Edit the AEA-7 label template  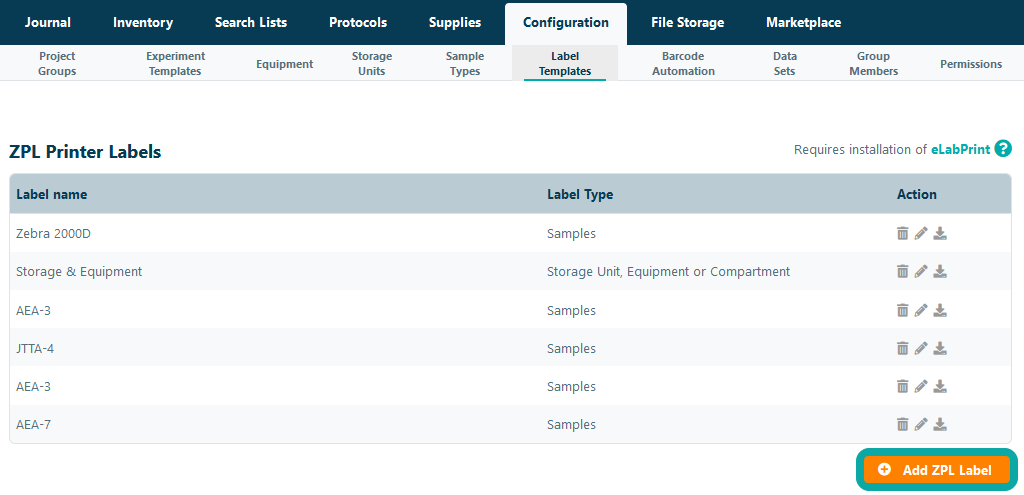click(921, 424)
